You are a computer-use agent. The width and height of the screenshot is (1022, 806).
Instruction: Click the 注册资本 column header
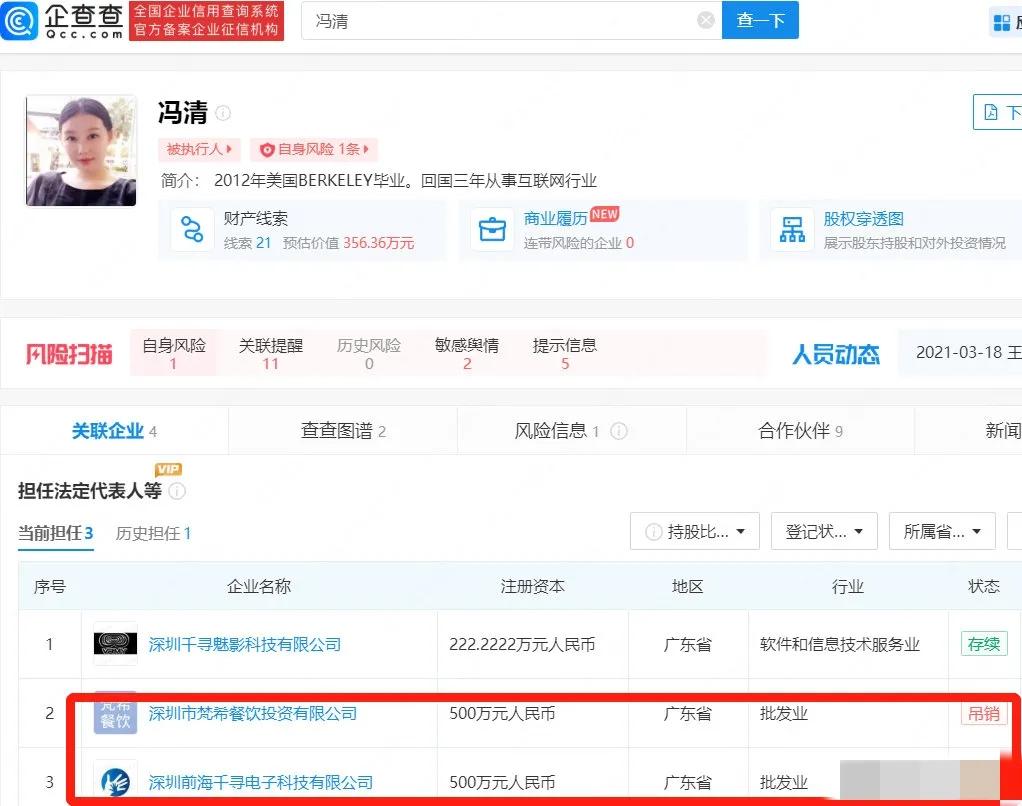(533, 586)
